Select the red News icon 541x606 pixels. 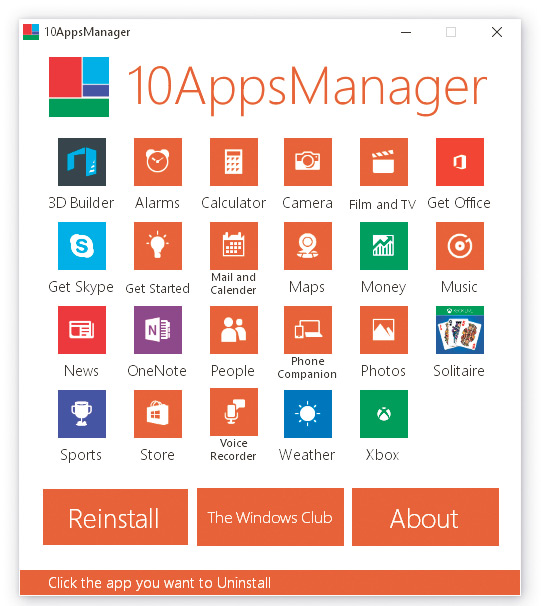pos(82,330)
